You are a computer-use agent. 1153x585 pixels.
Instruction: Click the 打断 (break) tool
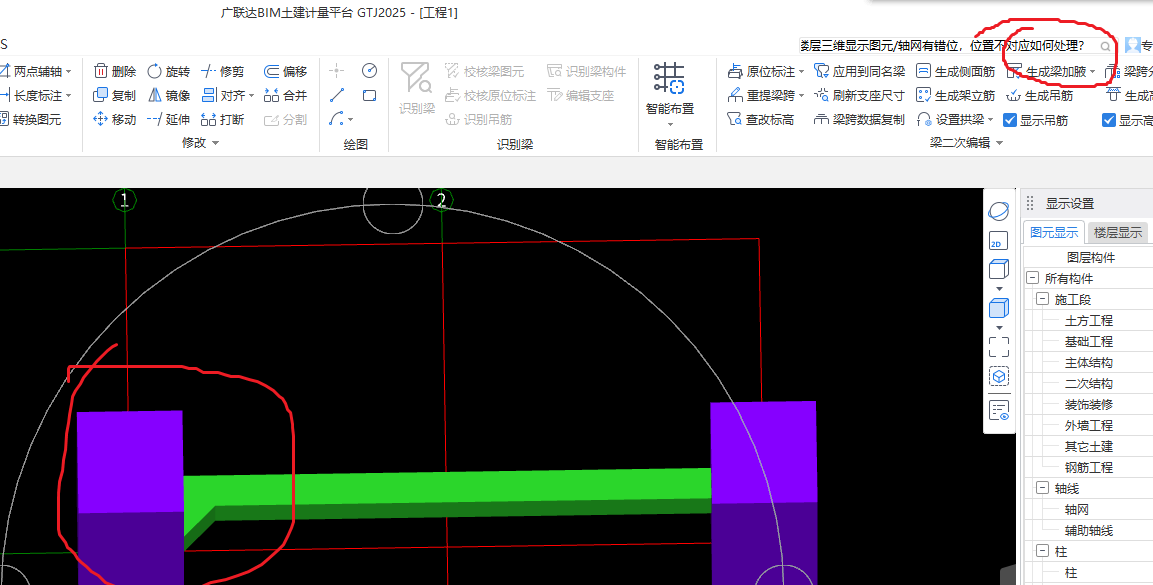point(223,119)
